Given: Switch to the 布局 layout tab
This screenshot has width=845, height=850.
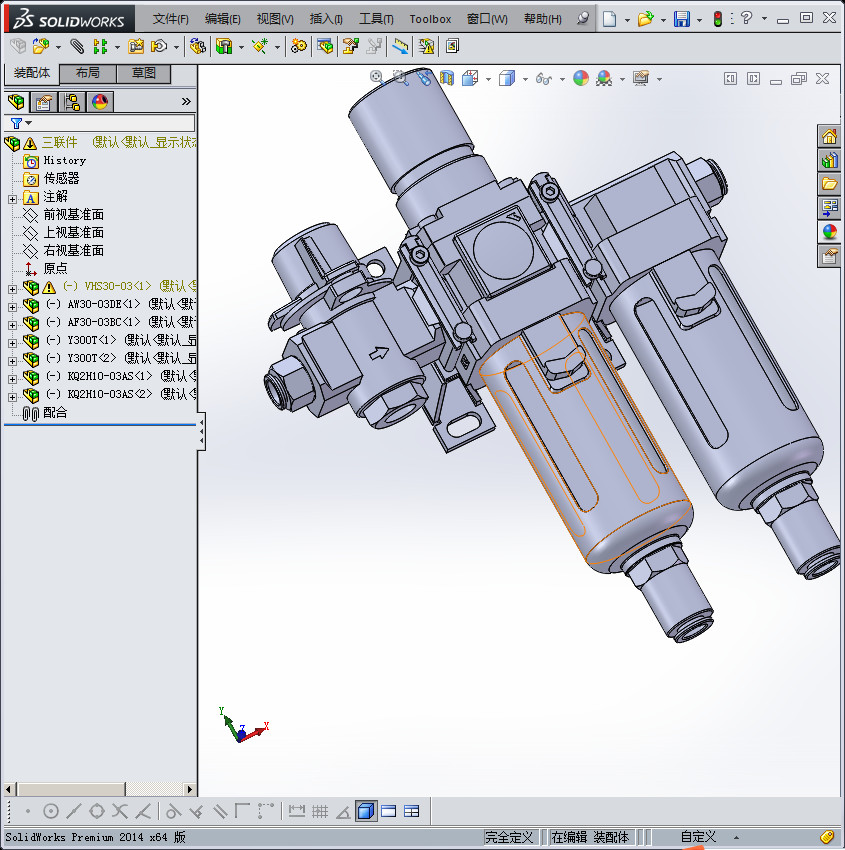Looking at the screenshot, I should point(87,73).
